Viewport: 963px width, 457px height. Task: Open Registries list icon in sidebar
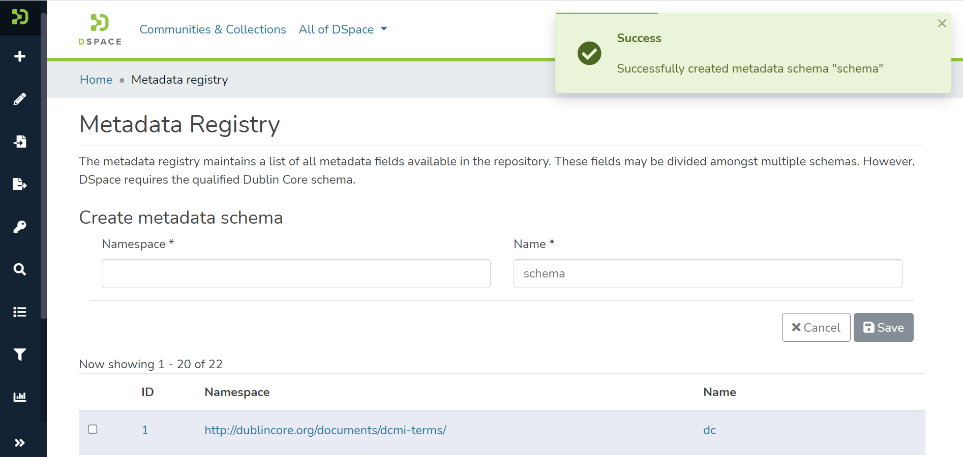point(19,312)
